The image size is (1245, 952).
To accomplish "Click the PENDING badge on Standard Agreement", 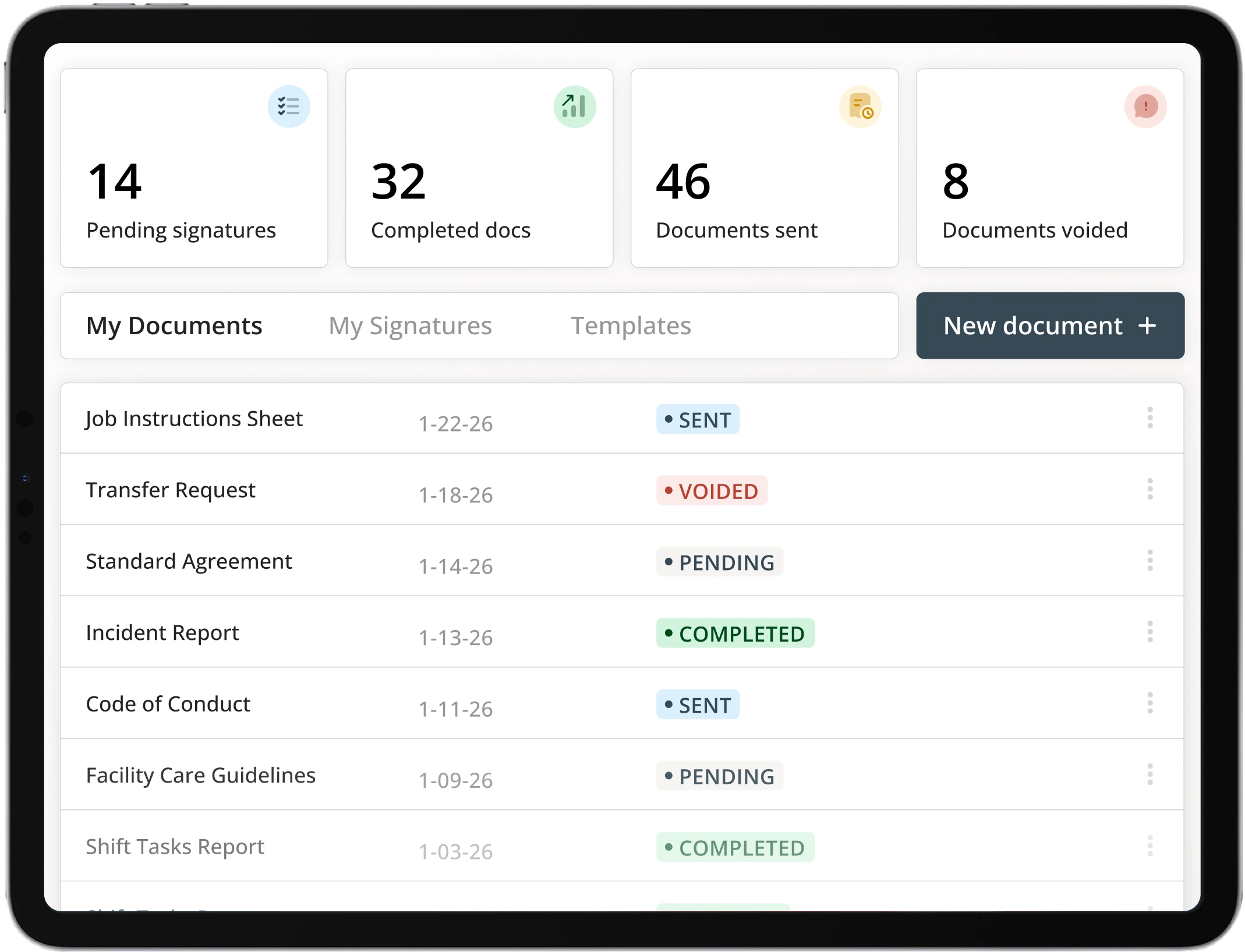I will (x=720, y=562).
